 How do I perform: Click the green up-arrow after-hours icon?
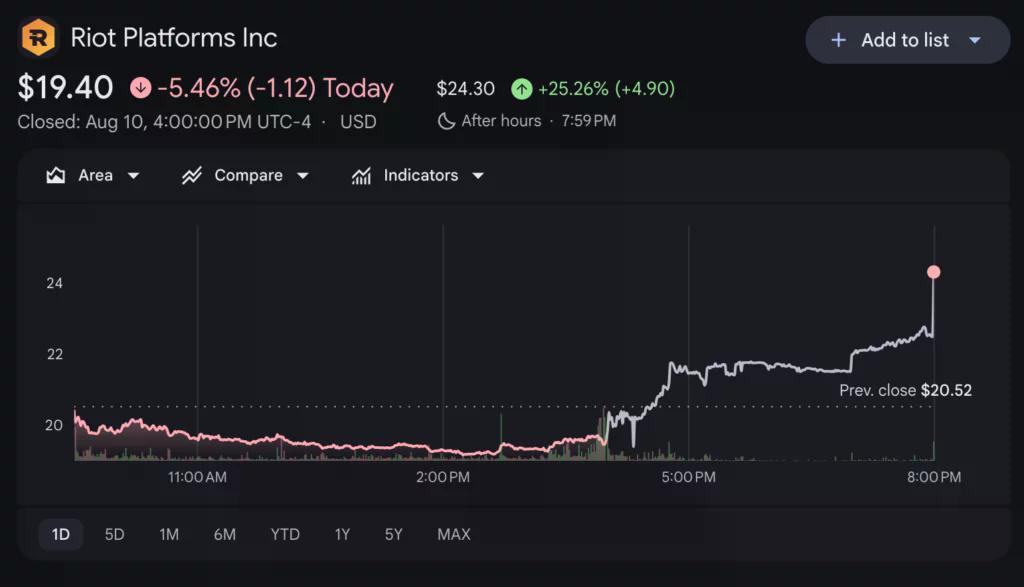tap(521, 88)
